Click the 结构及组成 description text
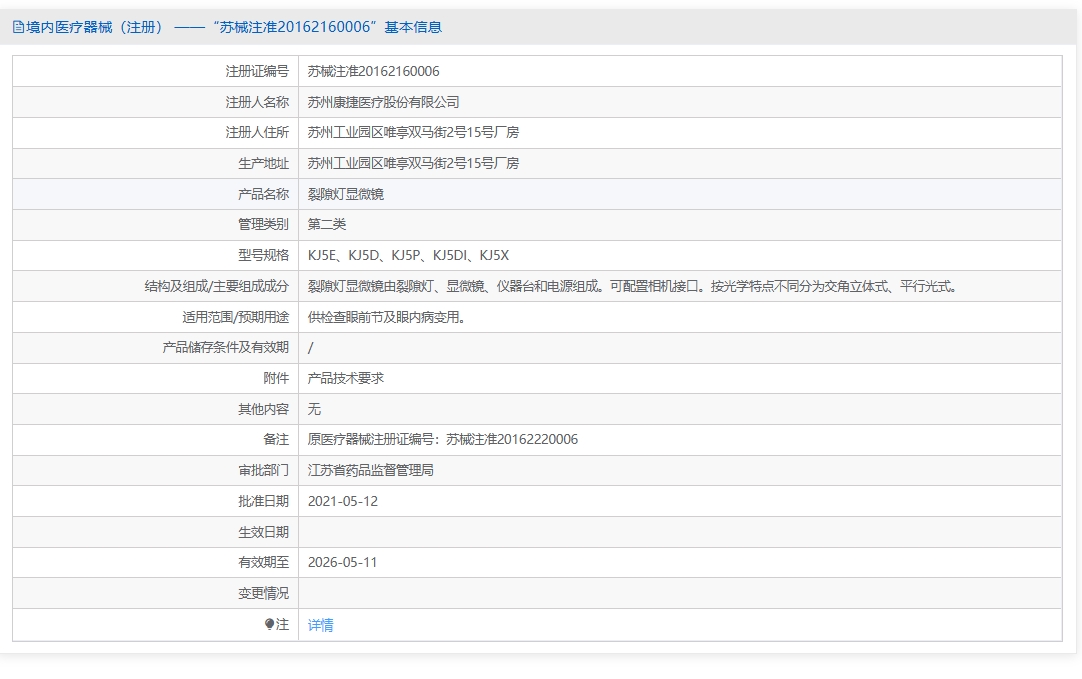This screenshot has width=1082, height=679. (633, 286)
